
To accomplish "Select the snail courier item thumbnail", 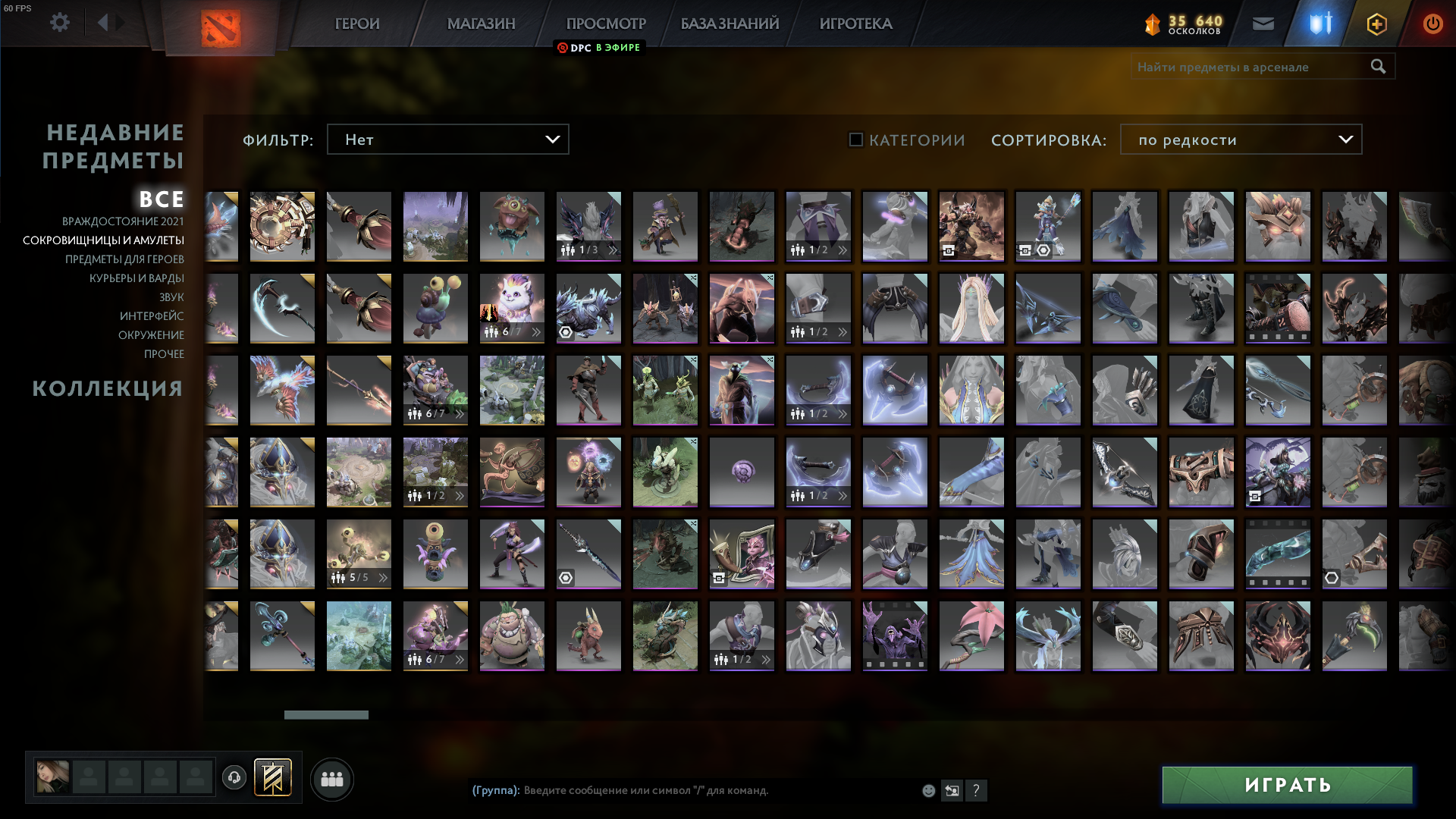I will click(435, 309).
